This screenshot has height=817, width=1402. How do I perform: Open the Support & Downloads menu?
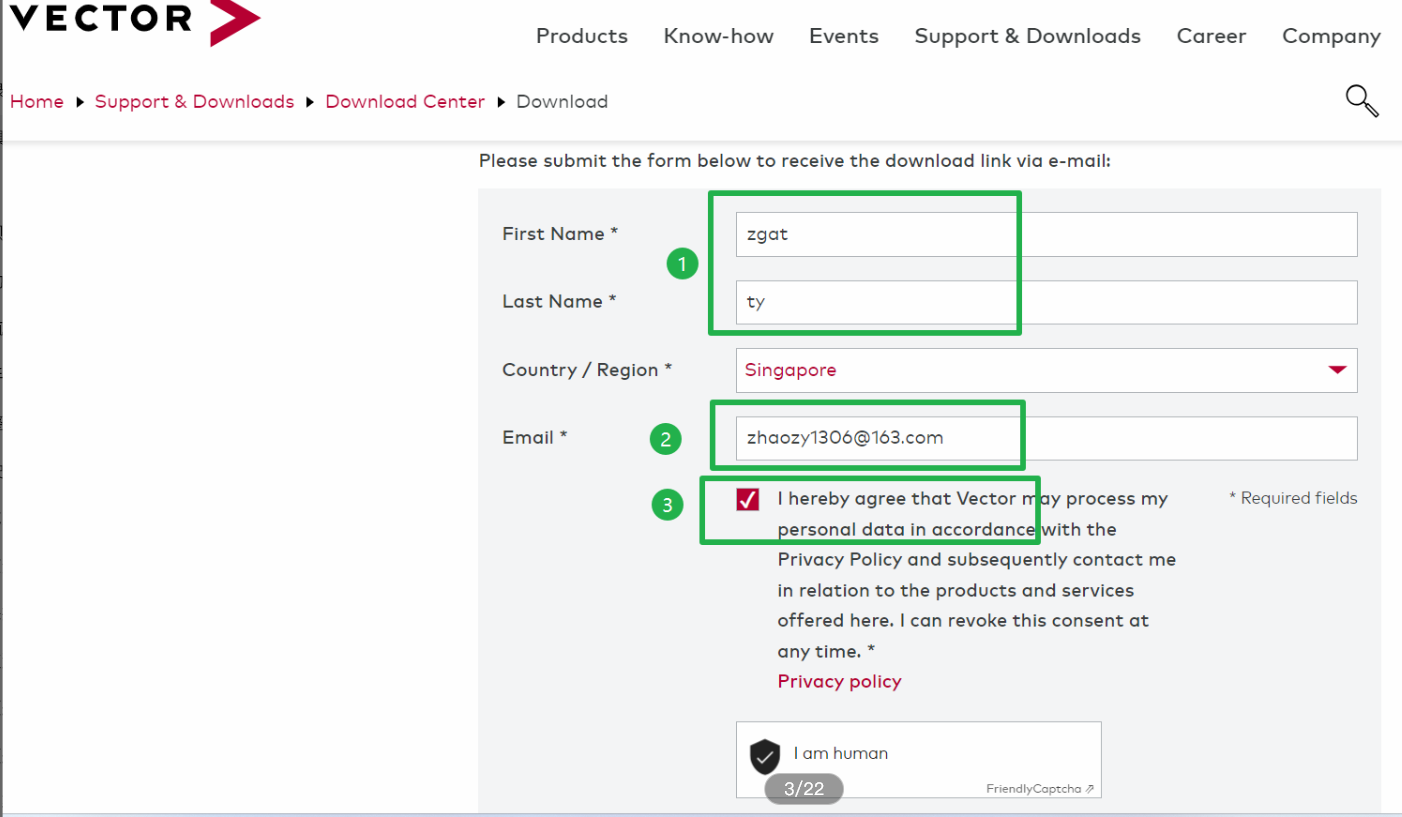click(x=1027, y=36)
